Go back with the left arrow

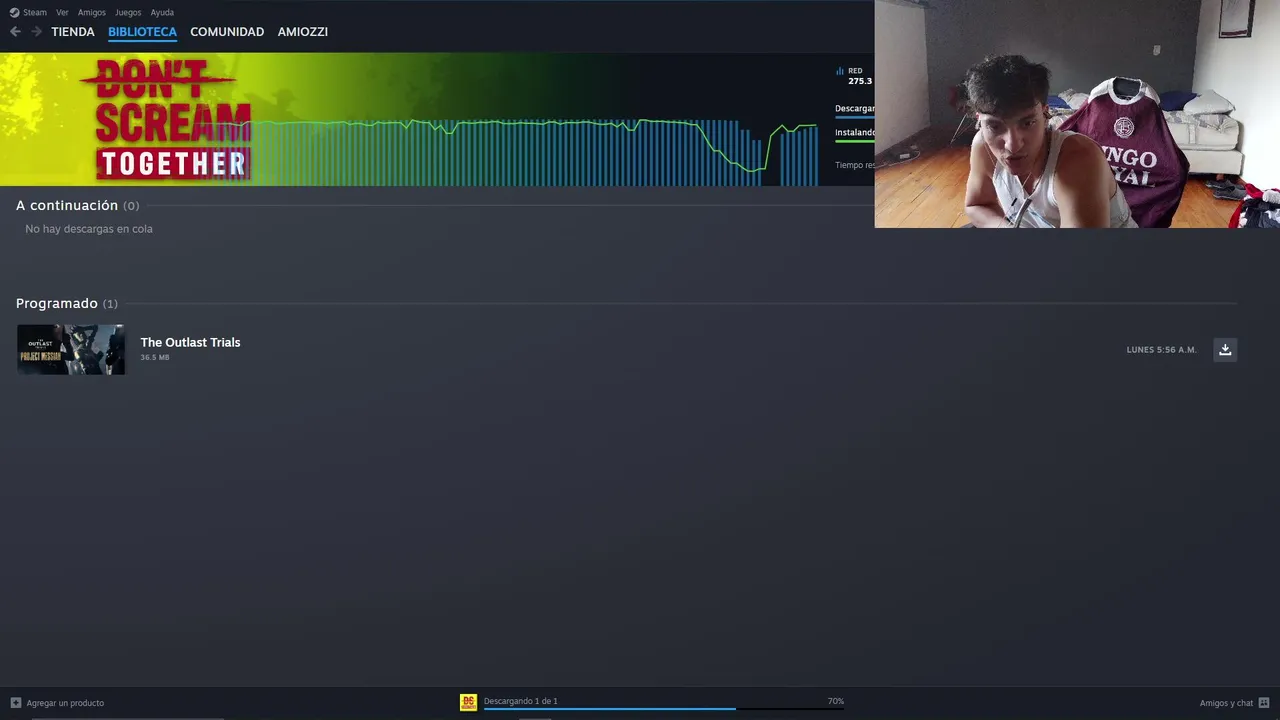pyautogui.click(x=15, y=32)
